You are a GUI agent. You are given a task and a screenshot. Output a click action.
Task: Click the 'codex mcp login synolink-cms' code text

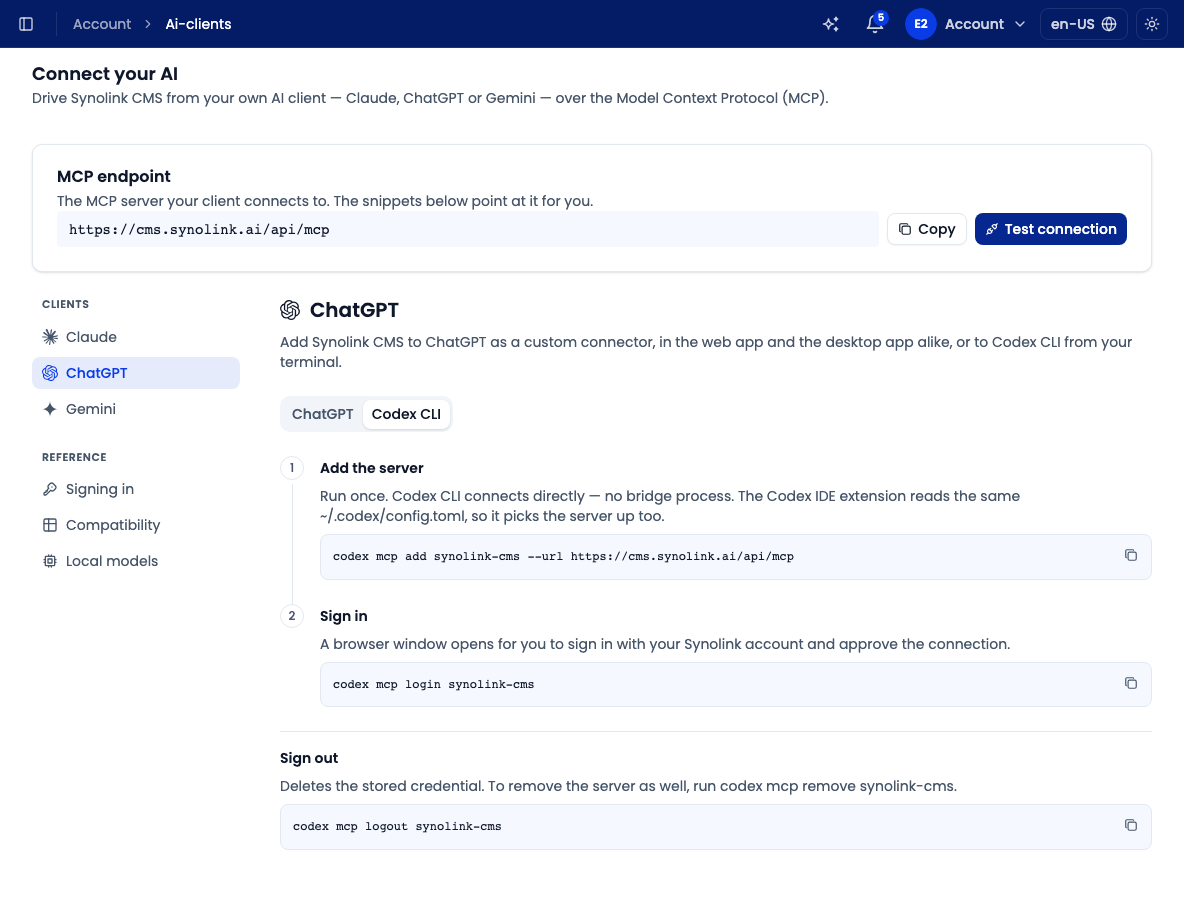(x=433, y=685)
